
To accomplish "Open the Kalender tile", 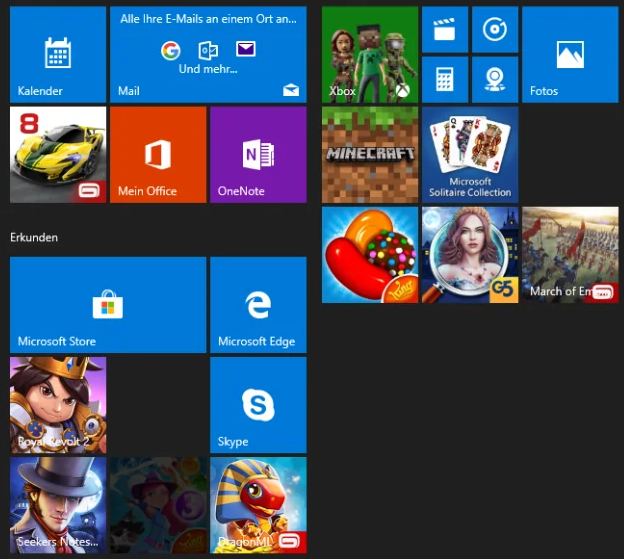I will tap(58, 55).
